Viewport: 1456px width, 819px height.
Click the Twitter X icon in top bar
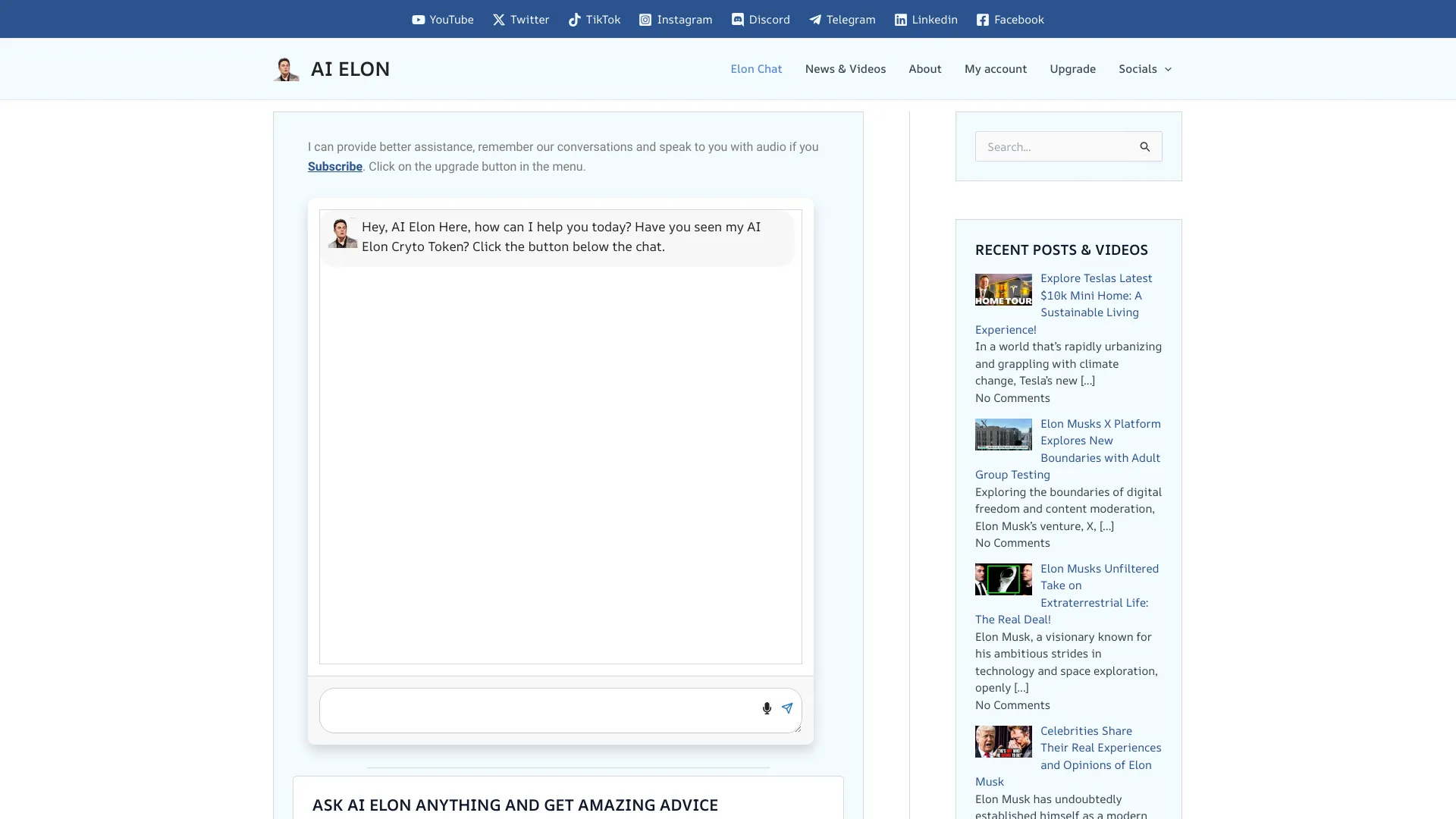click(x=498, y=20)
